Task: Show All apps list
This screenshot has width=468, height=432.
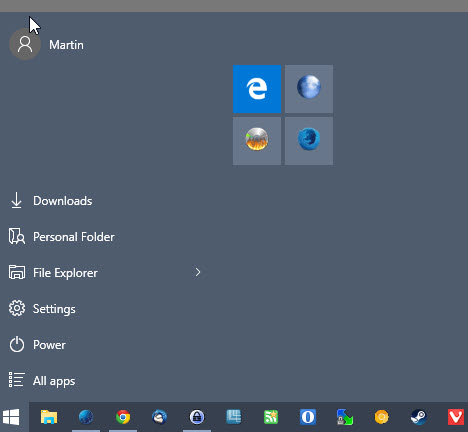Action: 54,381
